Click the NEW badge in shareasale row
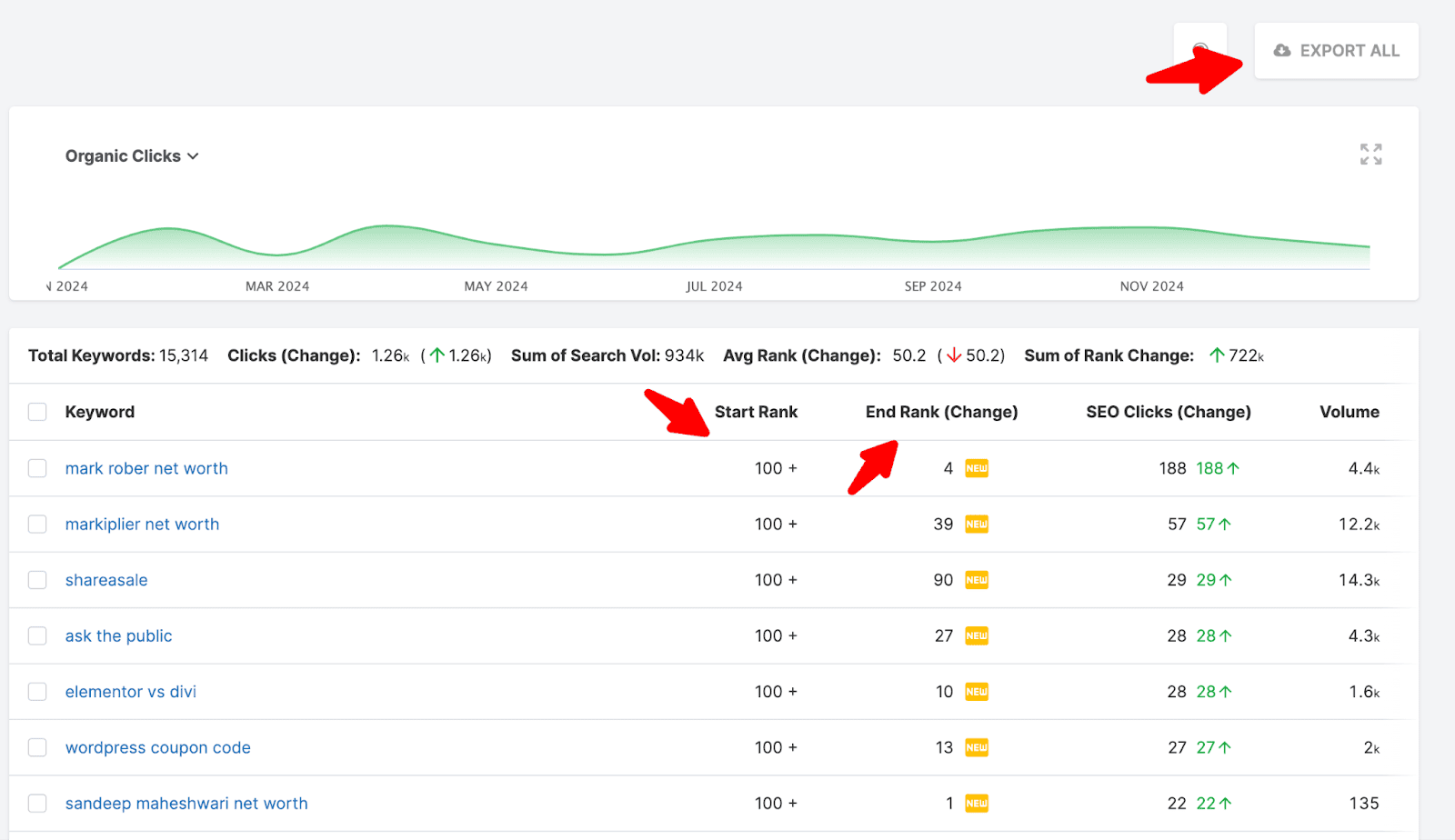Viewport: 1455px width, 840px height. coord(977,580)
